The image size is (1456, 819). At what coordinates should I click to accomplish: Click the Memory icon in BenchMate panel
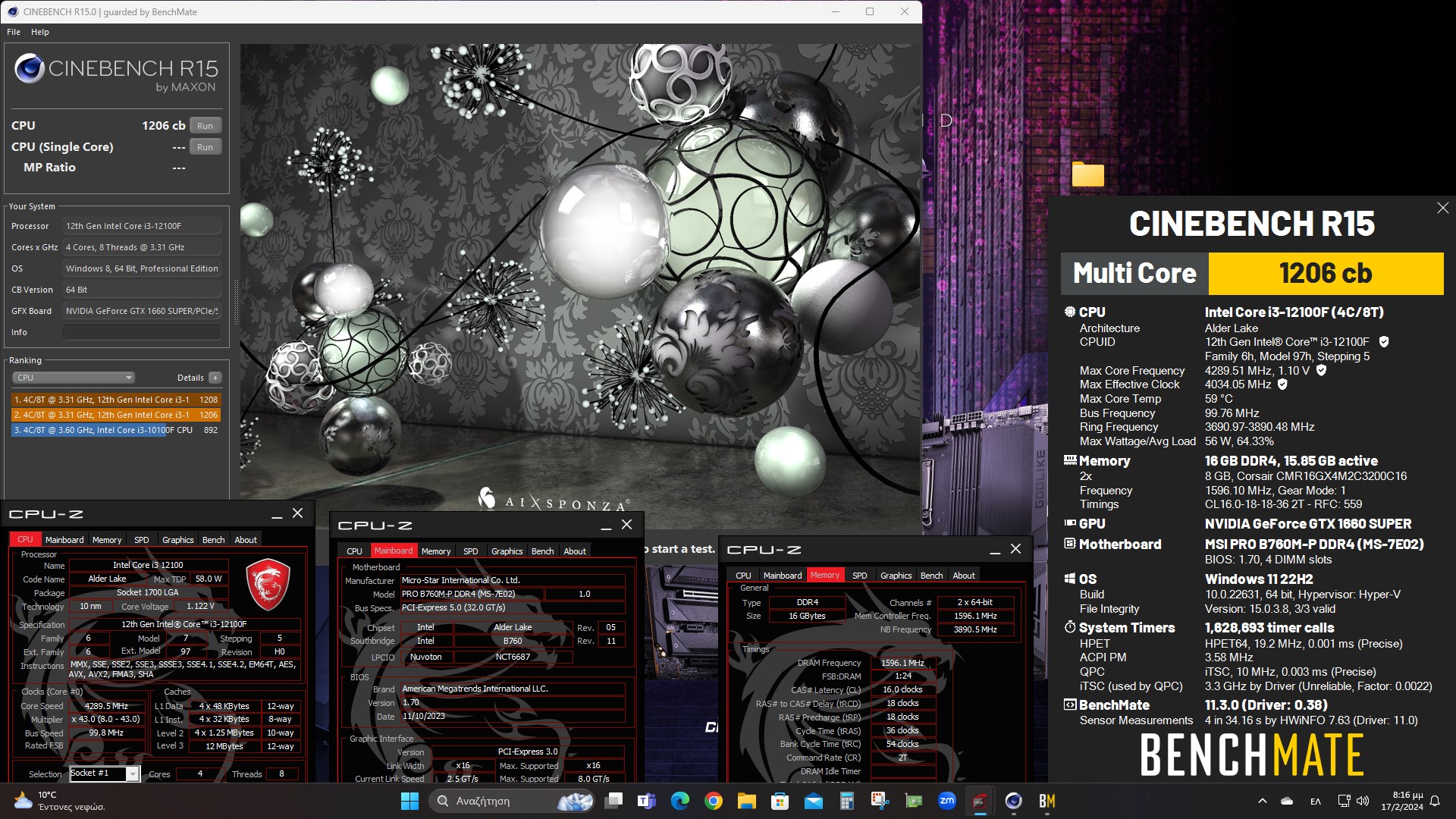pyautogui.click(x=1070, y=460)
